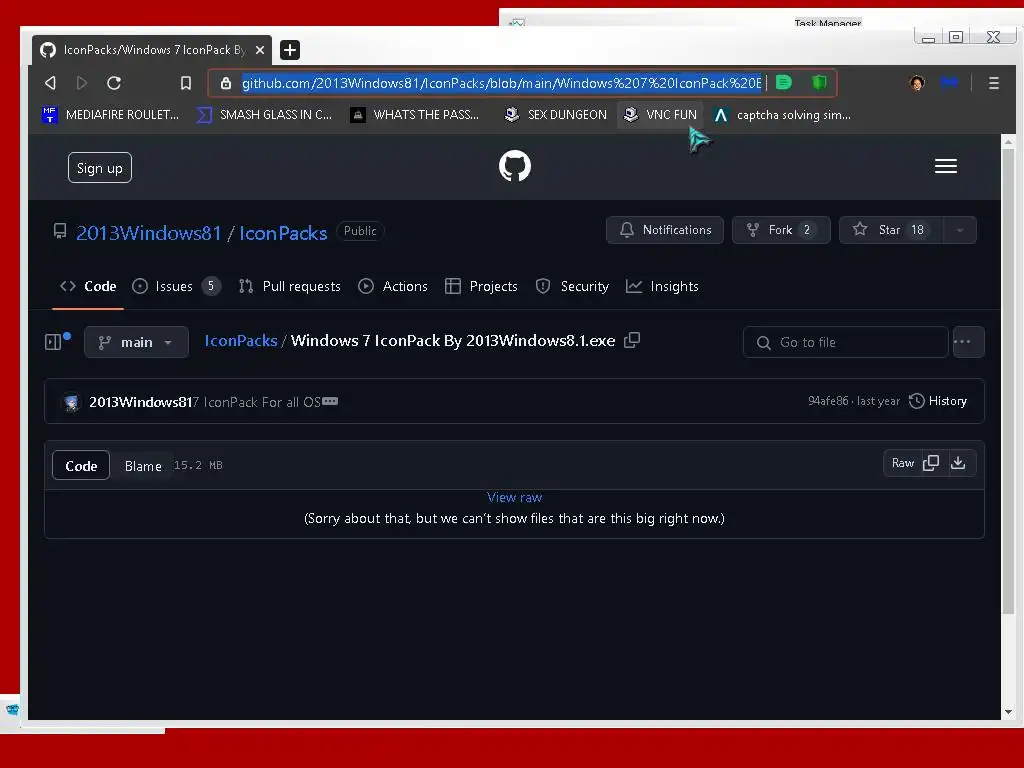The image size is (1024, 768).
Task: Switch to the Issues tab
Action: 176,286
